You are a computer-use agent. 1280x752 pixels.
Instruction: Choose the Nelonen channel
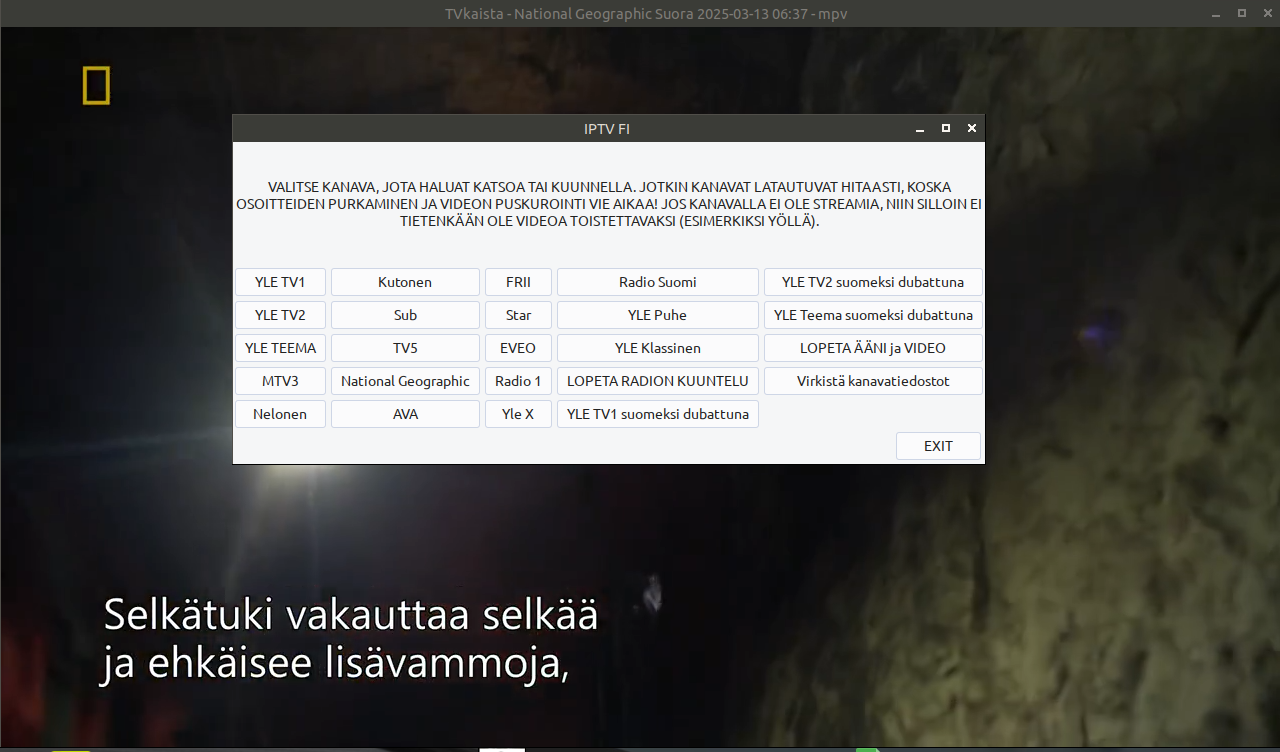280,414
